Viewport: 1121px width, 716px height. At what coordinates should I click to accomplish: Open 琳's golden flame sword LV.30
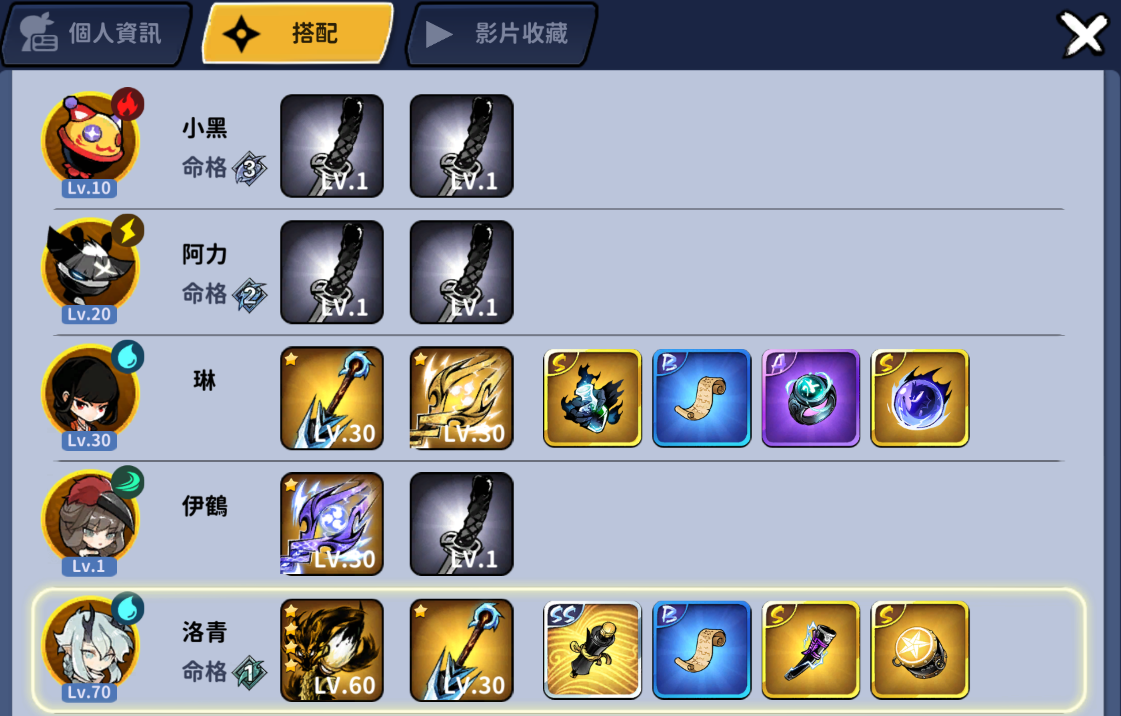(x=461, y=398)
